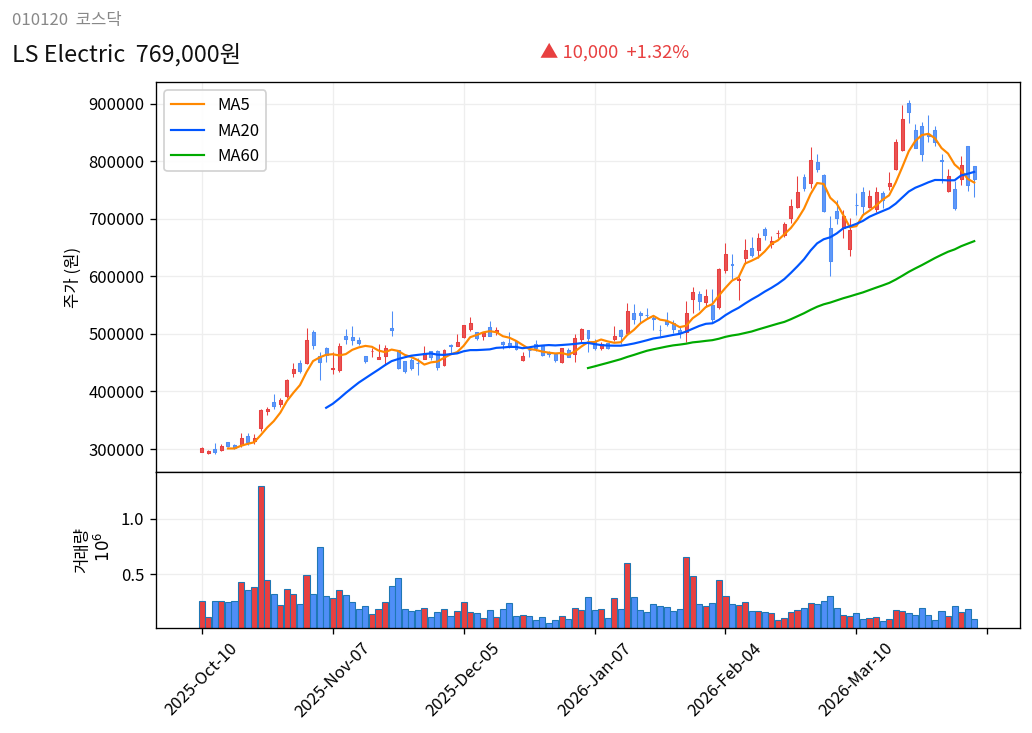The height and width of the screenshot is (733, 1032).
Task: Click the MA5 orange legend line
Action: pyautogui.click(x=189, y=104)
